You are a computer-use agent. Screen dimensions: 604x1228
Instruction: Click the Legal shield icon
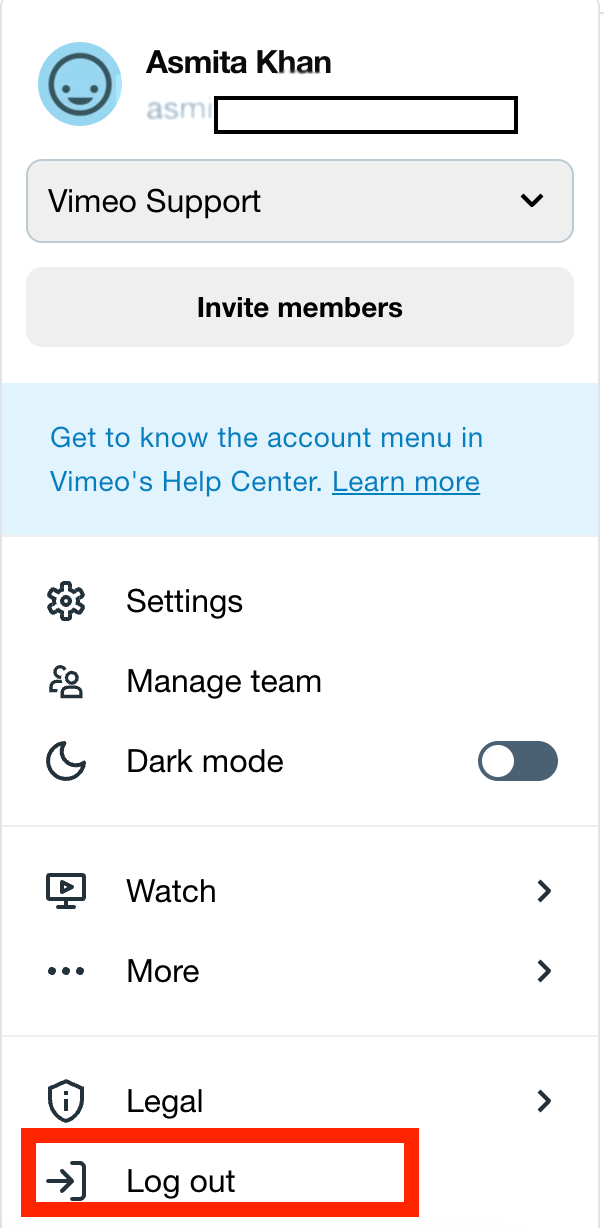coord(65,1101)
